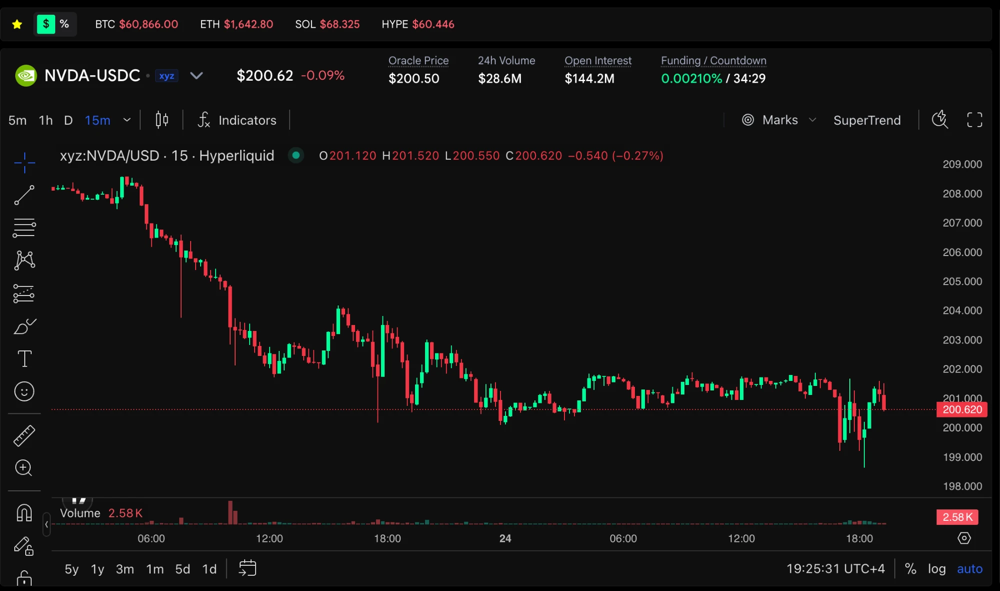Open the Indicators menu
Image resolution: width=1000 pixels, height=591 pixels.
237,120
